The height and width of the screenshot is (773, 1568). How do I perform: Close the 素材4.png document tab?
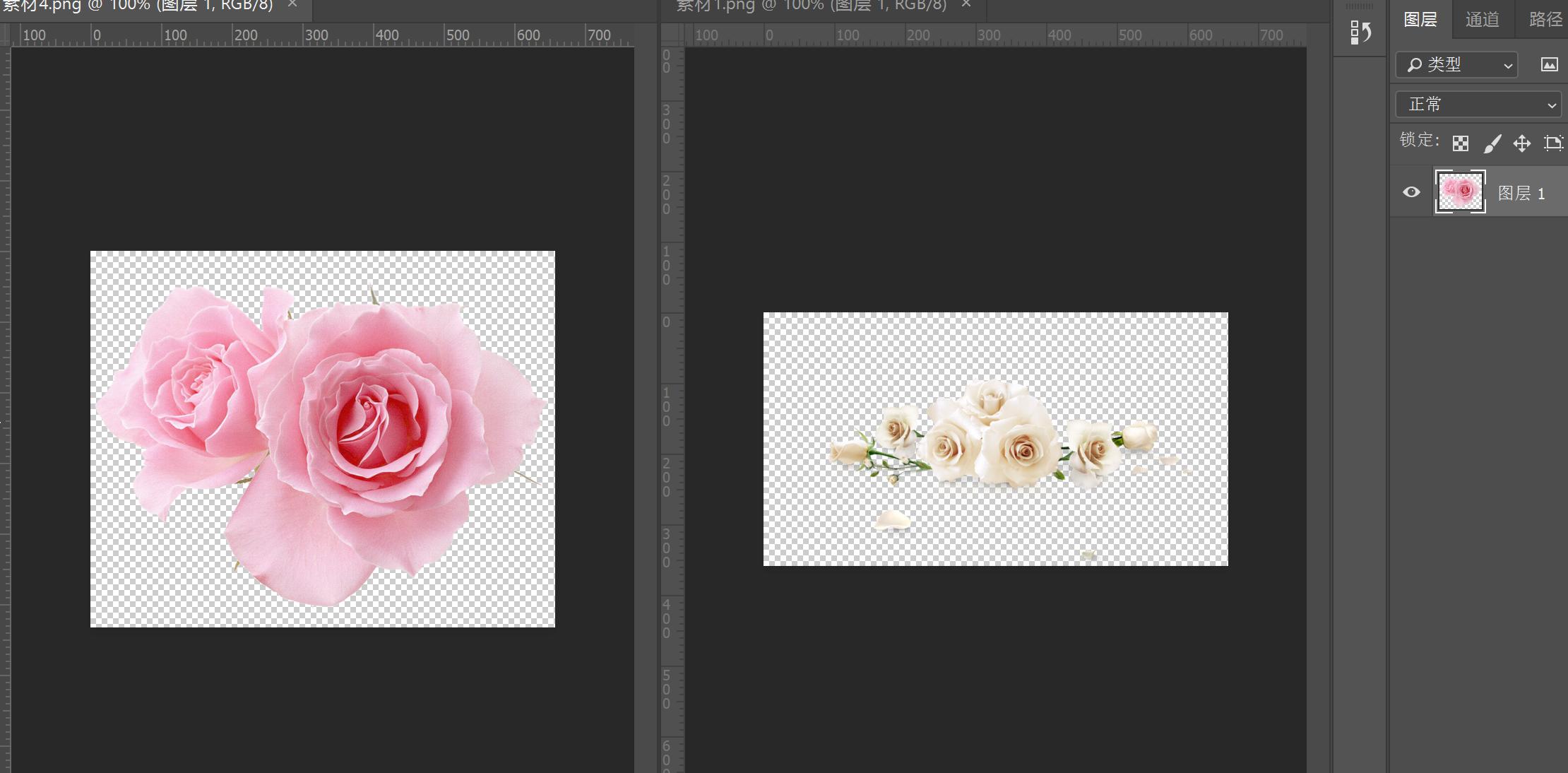[292, 4]
